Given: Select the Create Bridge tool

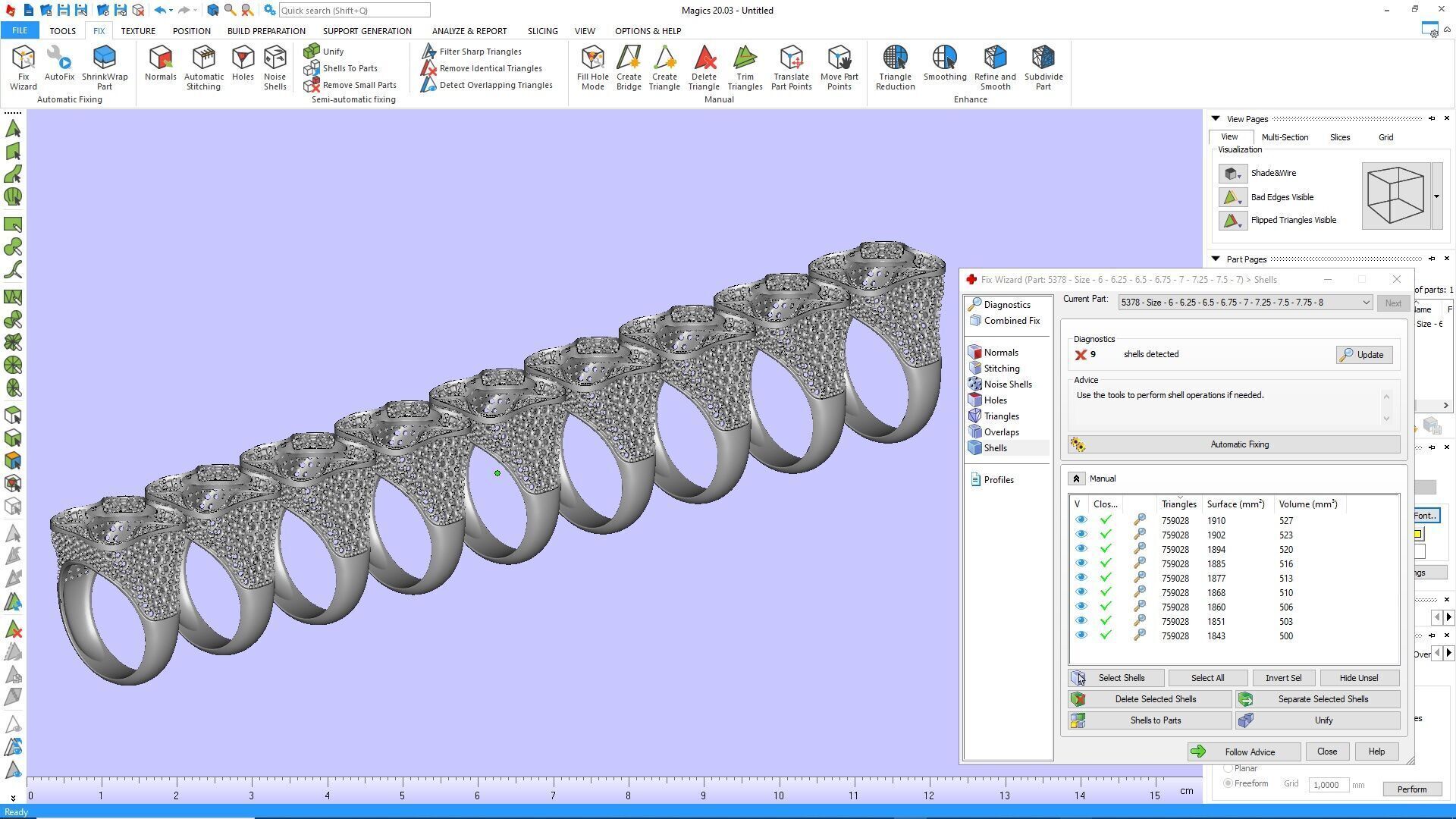Looking at the screenshot, I should click(x=629, y=67).
